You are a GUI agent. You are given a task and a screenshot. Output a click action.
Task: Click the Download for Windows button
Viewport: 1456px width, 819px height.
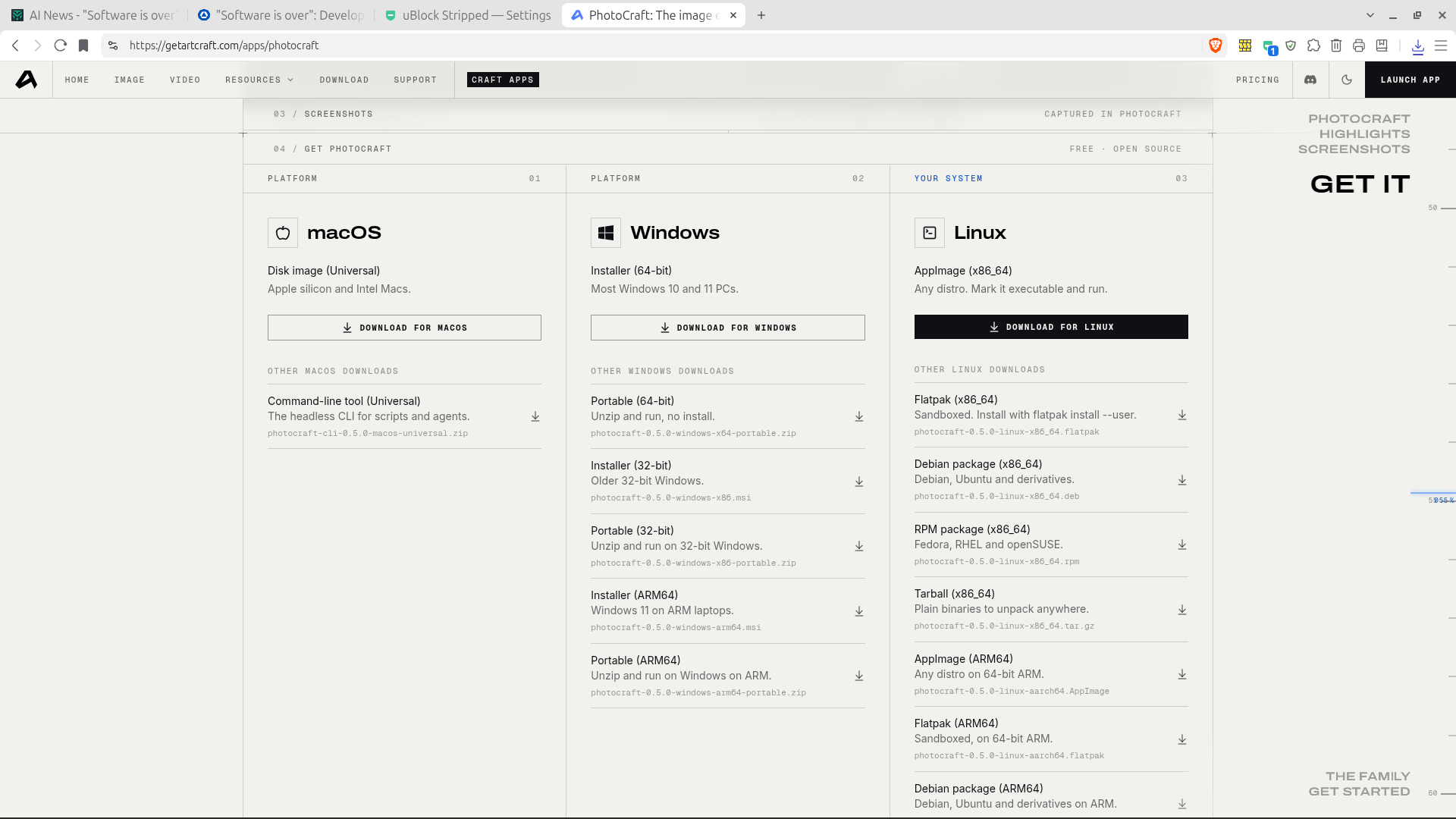728,328
